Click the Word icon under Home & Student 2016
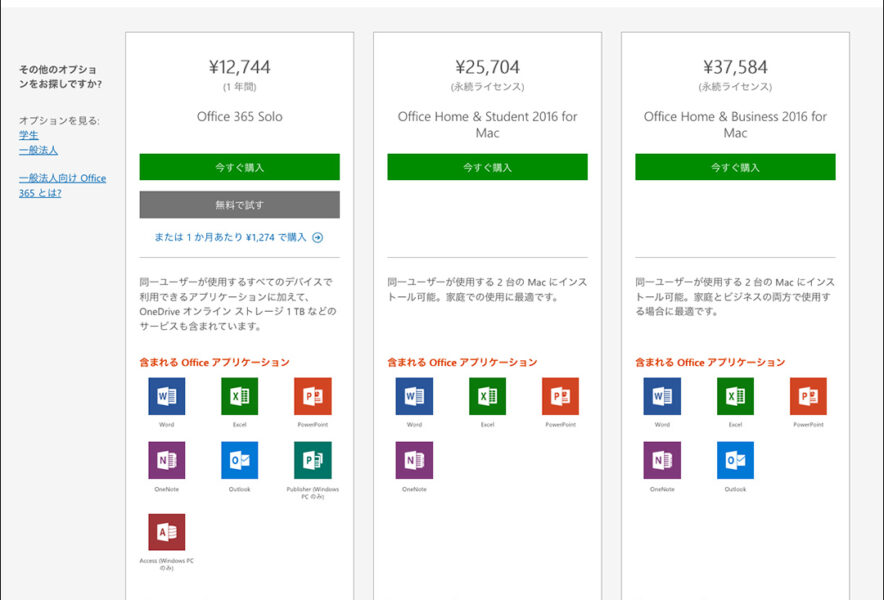Viewport: 884px width, 600px height. (x=414, y=396)
